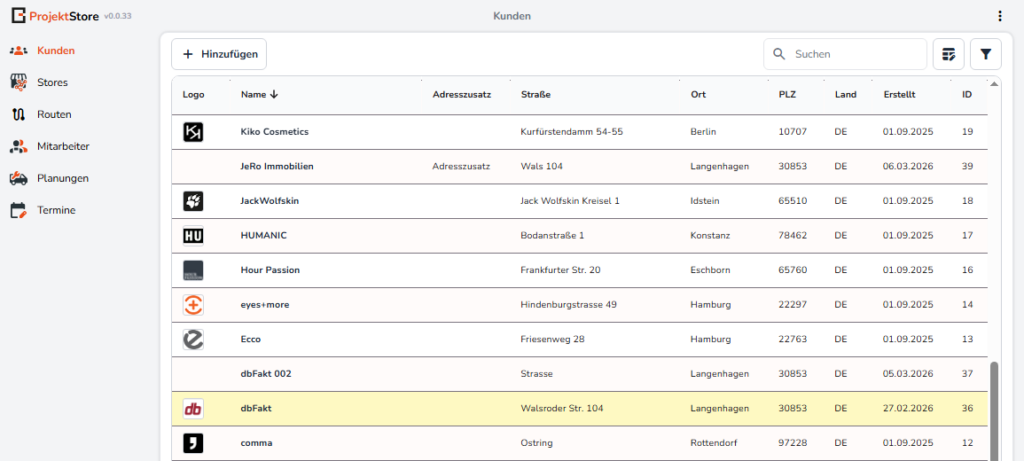This screenshot has width=1024, height=461.
Task: Go to Stores in sidebar
Action: tap(52, 82)
